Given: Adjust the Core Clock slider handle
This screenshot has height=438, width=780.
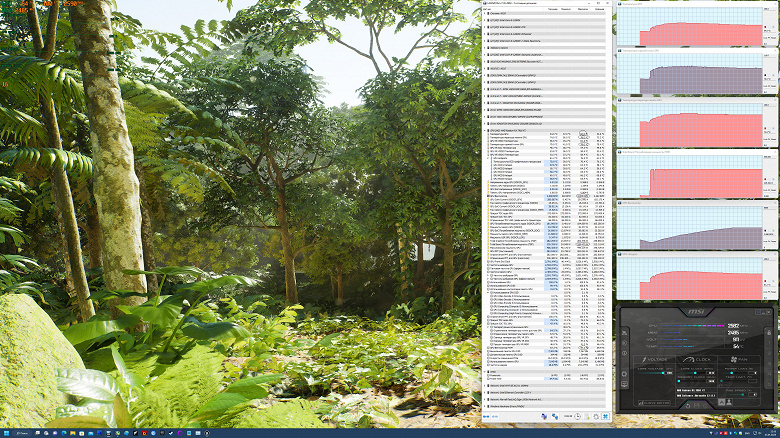Looking at the screenshot, I should [x=695, y=373].
